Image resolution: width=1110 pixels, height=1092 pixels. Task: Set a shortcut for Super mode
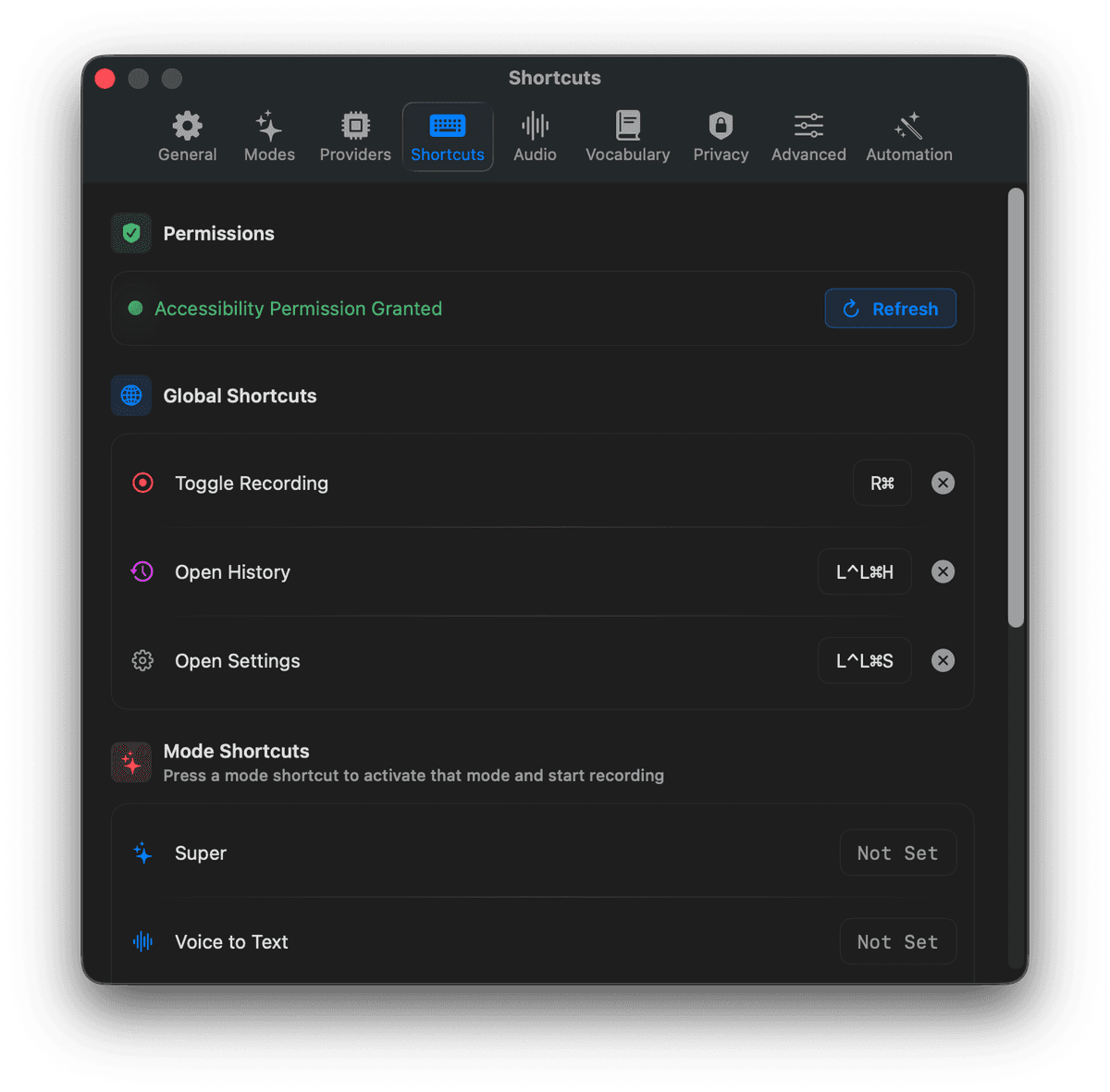pos(897,853)
